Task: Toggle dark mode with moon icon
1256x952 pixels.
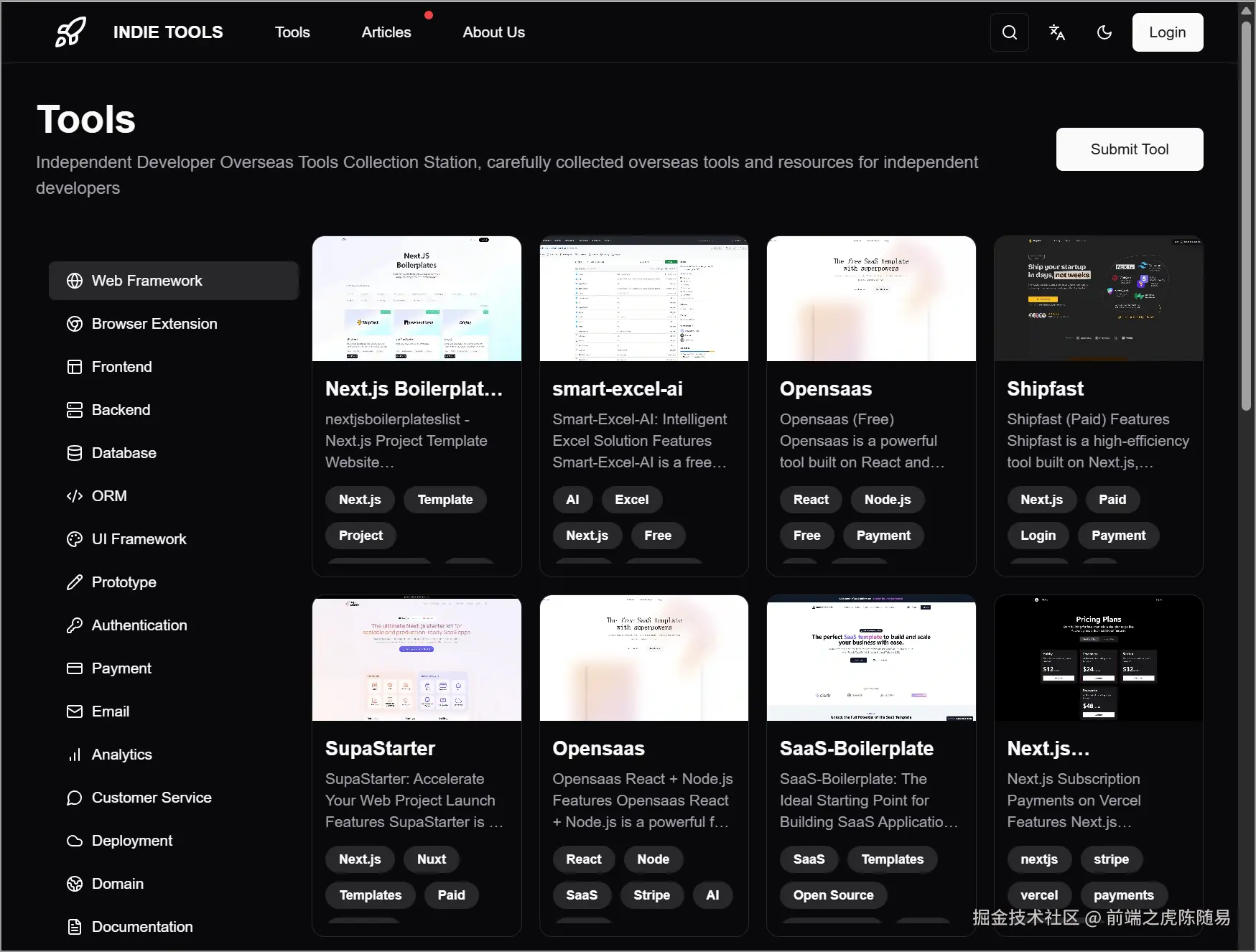Action: pyautogui.click(x=1104, y=32)
